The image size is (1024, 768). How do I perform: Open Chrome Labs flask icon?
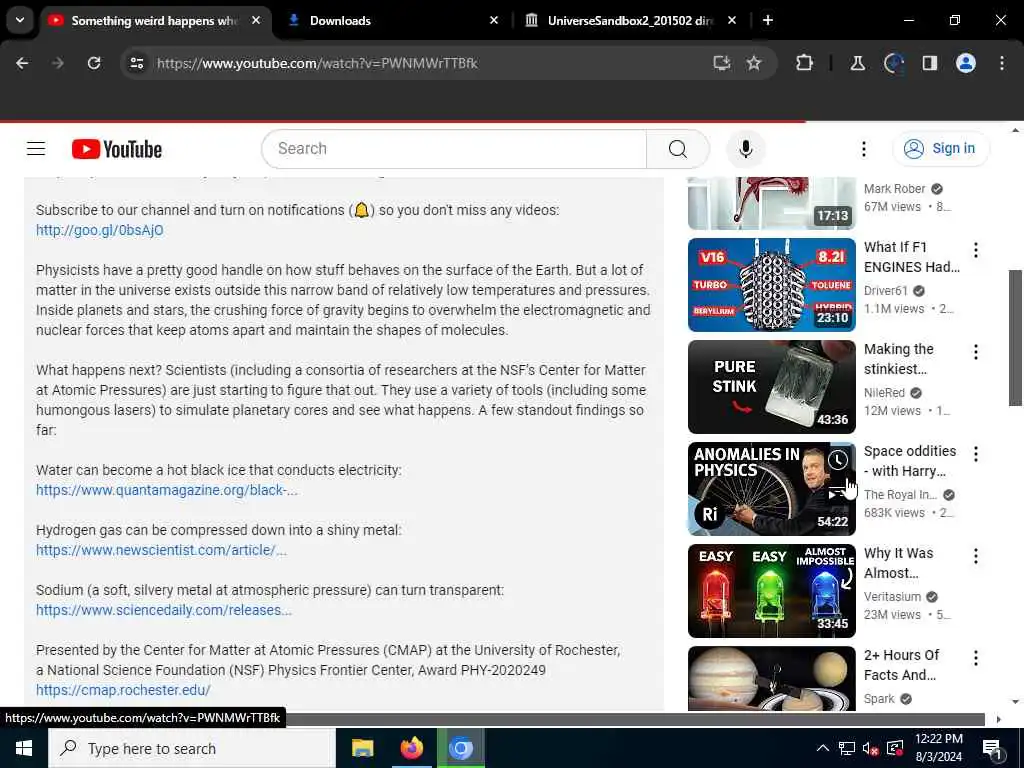pyautogui.click(x=857, y=63)
